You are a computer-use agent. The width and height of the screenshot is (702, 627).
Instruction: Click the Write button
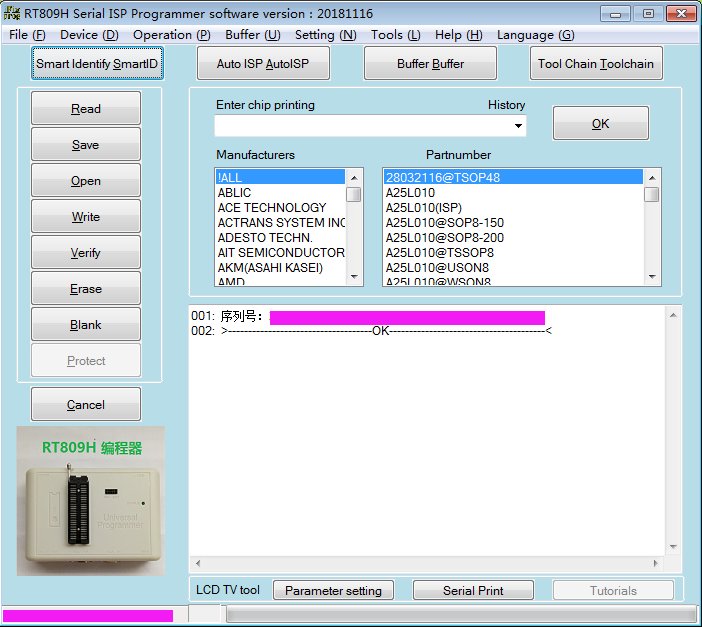86,216
